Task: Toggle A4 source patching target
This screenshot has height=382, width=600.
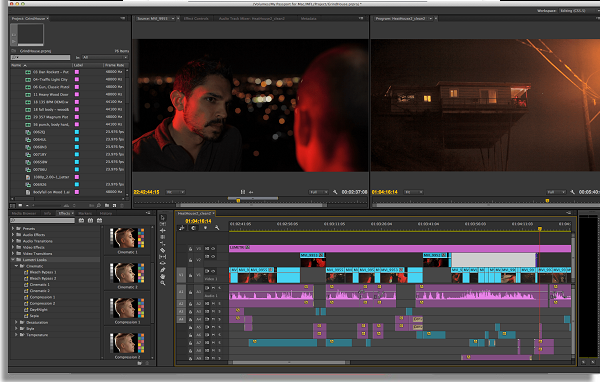Action: [181, 319]
